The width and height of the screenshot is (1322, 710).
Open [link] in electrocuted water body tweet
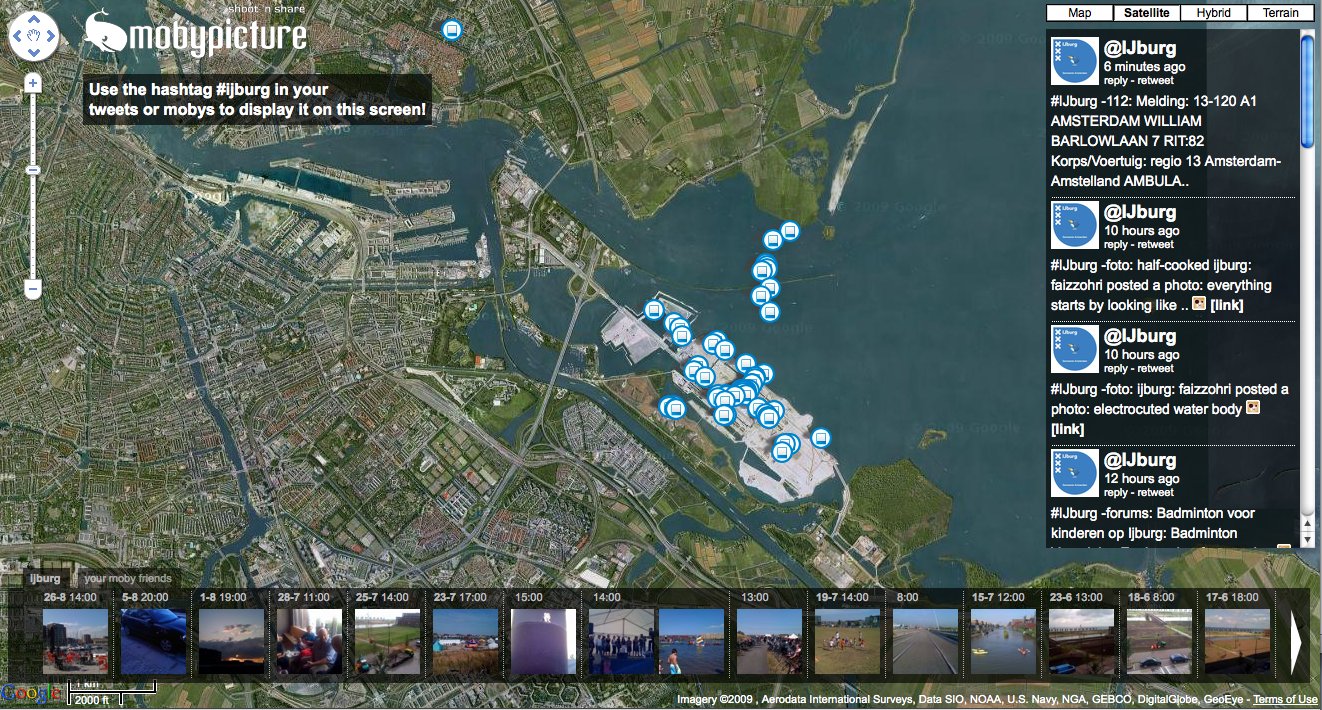pos(1067,429)
